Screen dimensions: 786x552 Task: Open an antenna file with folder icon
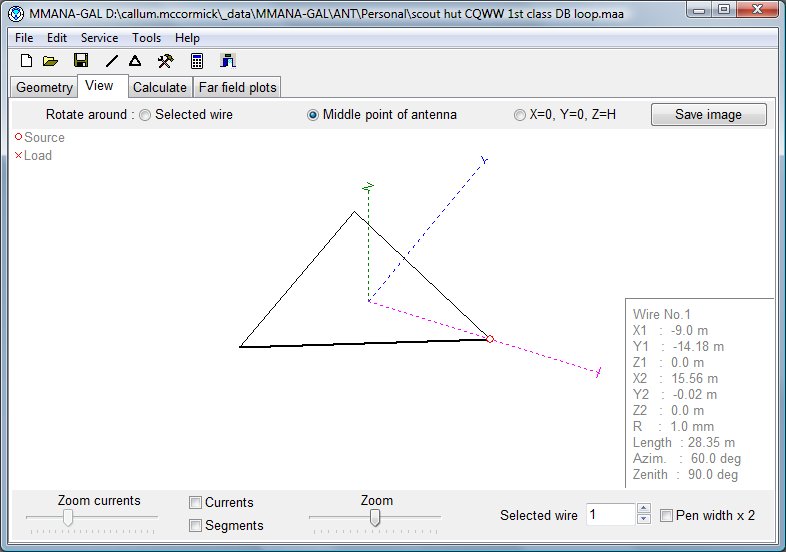tap(50, 61)
